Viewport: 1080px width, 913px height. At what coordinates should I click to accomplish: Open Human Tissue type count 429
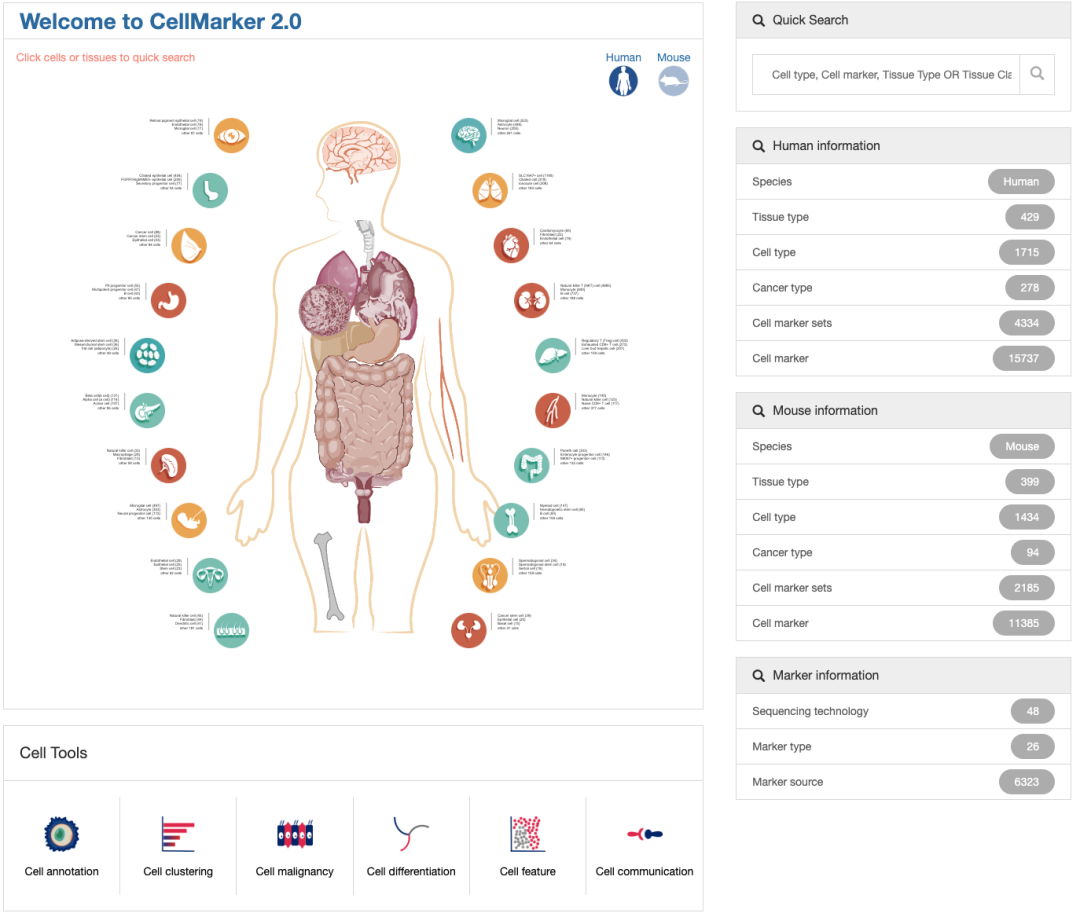1030,217
